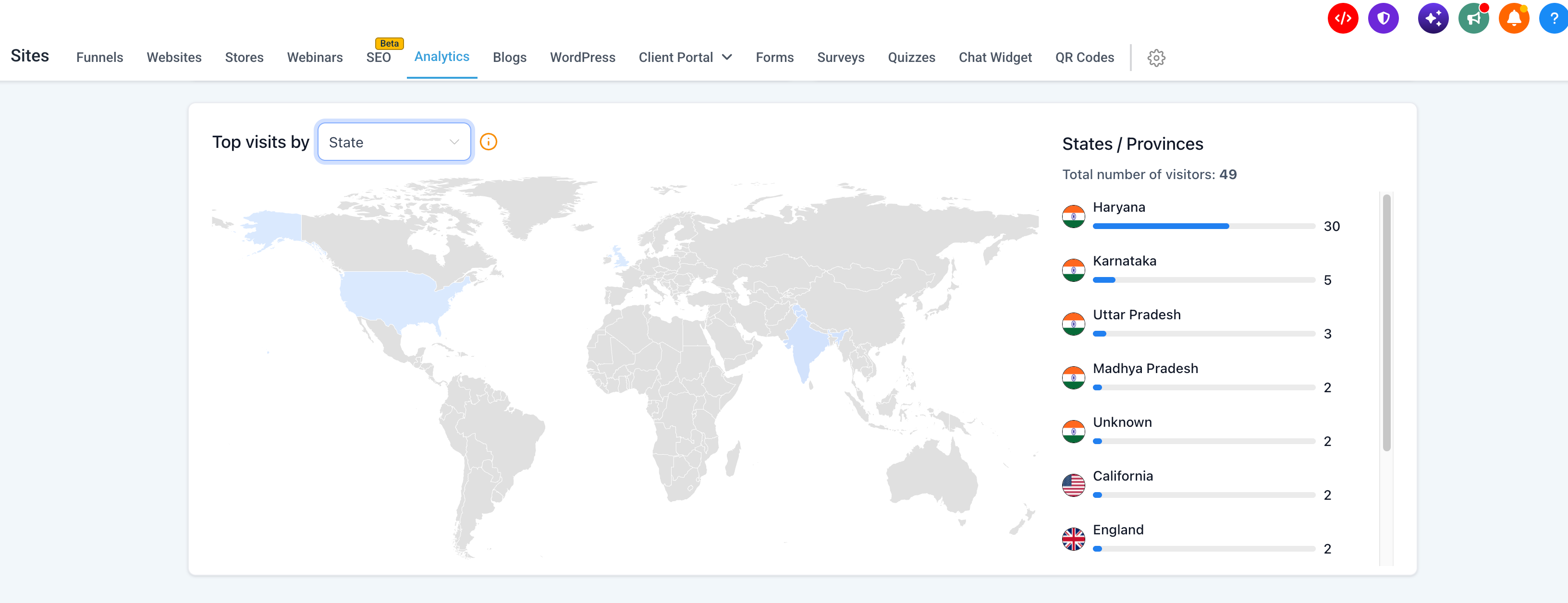Go to the Funnels tab
1568x603 pixels.
pos(100,57)
